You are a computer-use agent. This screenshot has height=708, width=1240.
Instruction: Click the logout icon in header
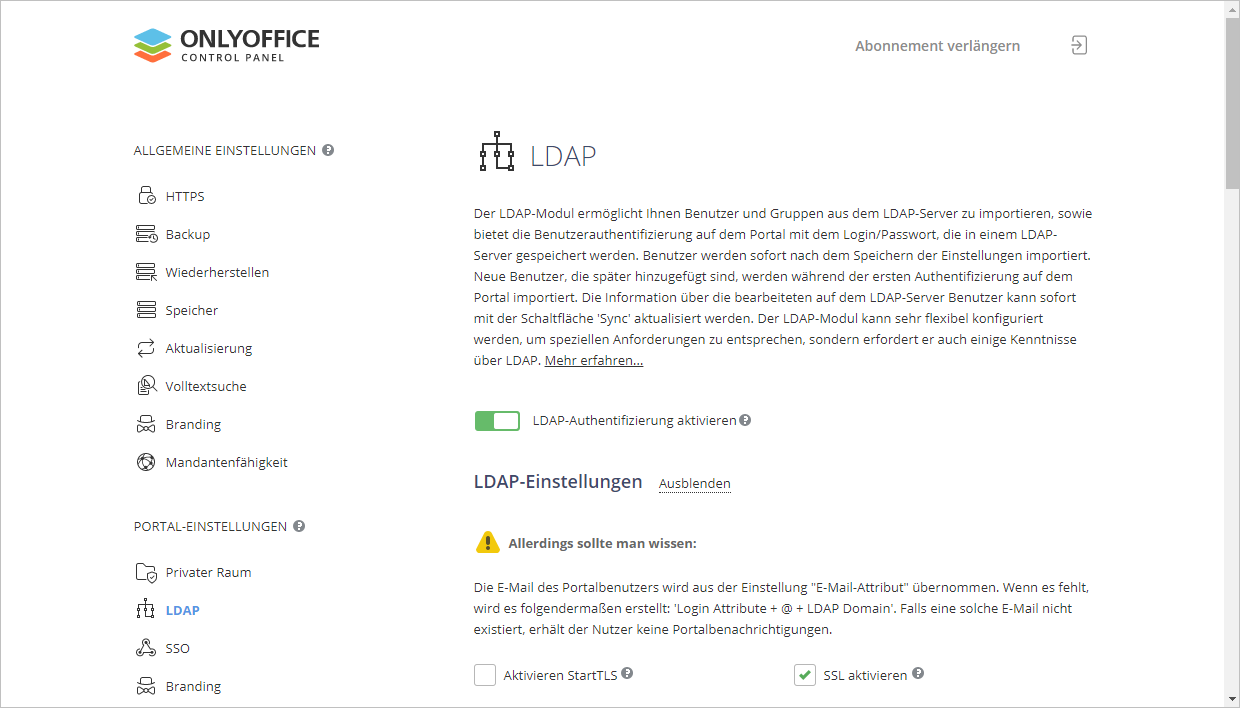[x=1078, y=45]
